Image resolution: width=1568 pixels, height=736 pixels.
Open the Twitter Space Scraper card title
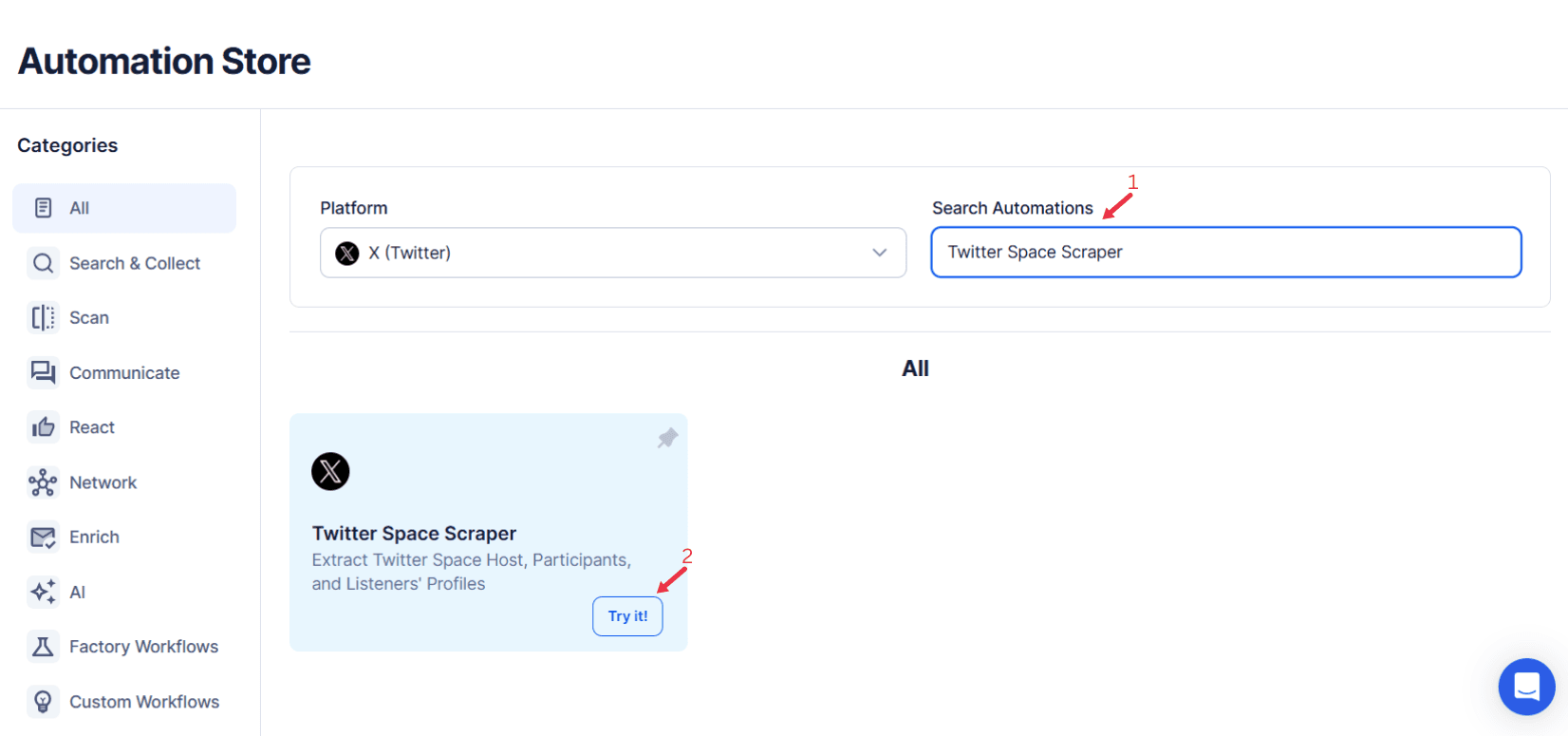414,533
